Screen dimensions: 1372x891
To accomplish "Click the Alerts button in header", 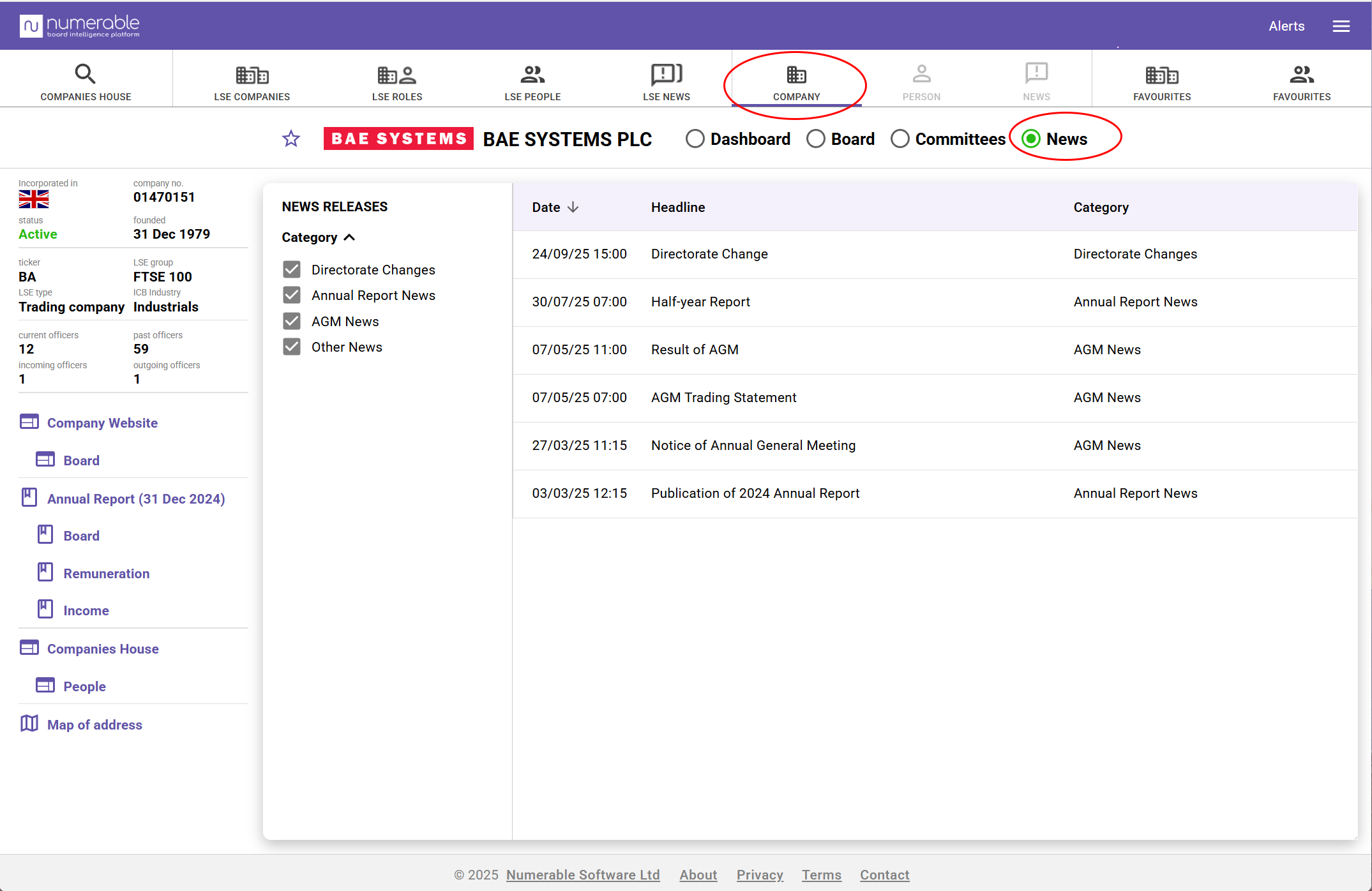I will [x=1286, y=26].
